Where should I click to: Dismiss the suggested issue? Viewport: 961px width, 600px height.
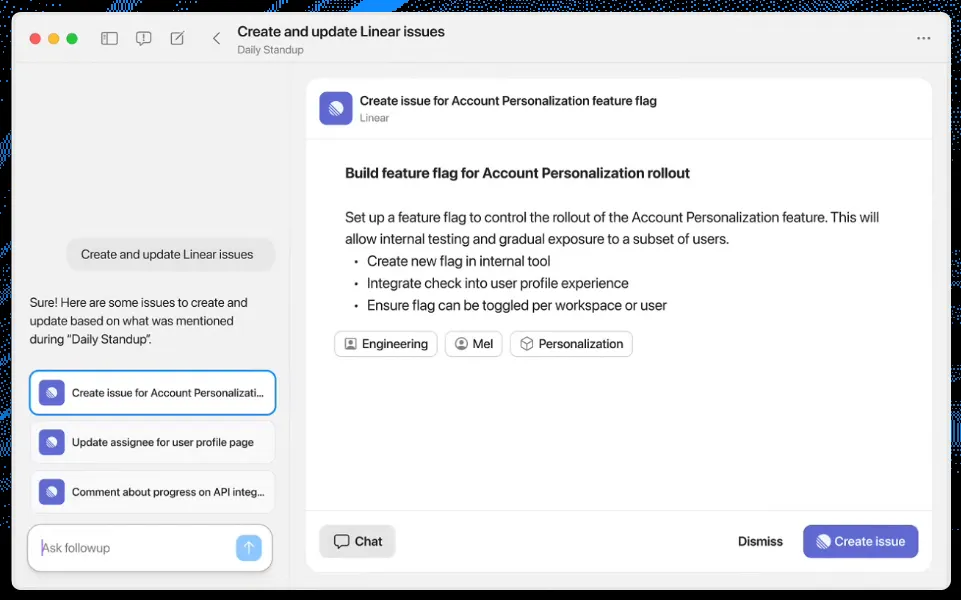pyautogui.click(x=760, y=542)
